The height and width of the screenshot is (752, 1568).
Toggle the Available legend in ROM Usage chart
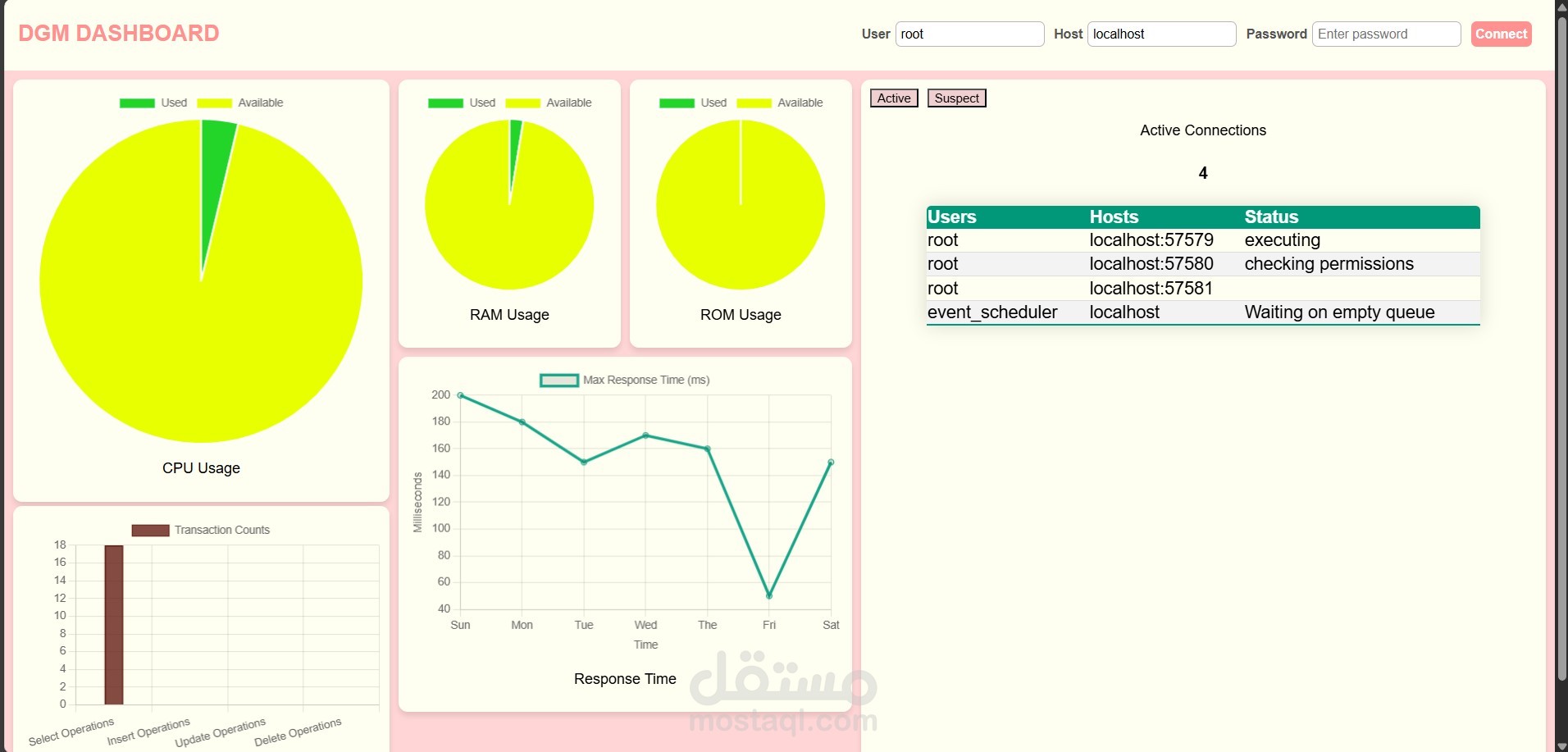pos(780,103)
